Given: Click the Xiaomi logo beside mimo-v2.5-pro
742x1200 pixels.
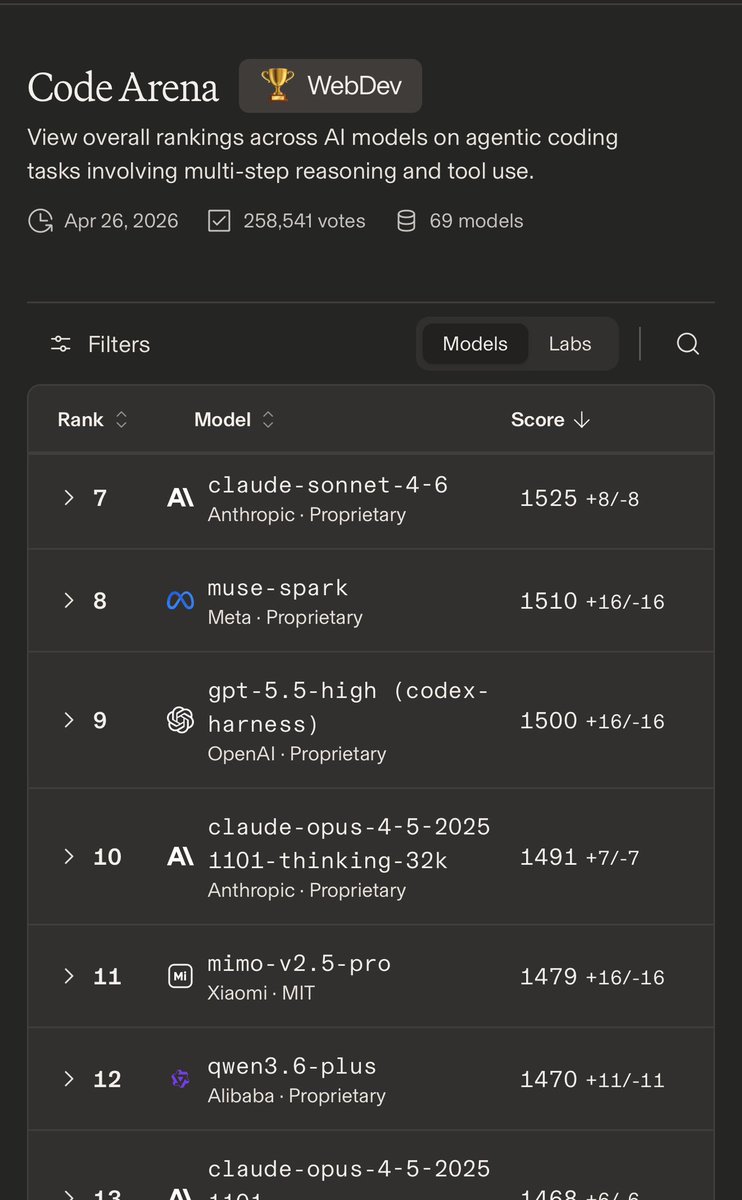Looking at the screenshot, I should [180, 977].
